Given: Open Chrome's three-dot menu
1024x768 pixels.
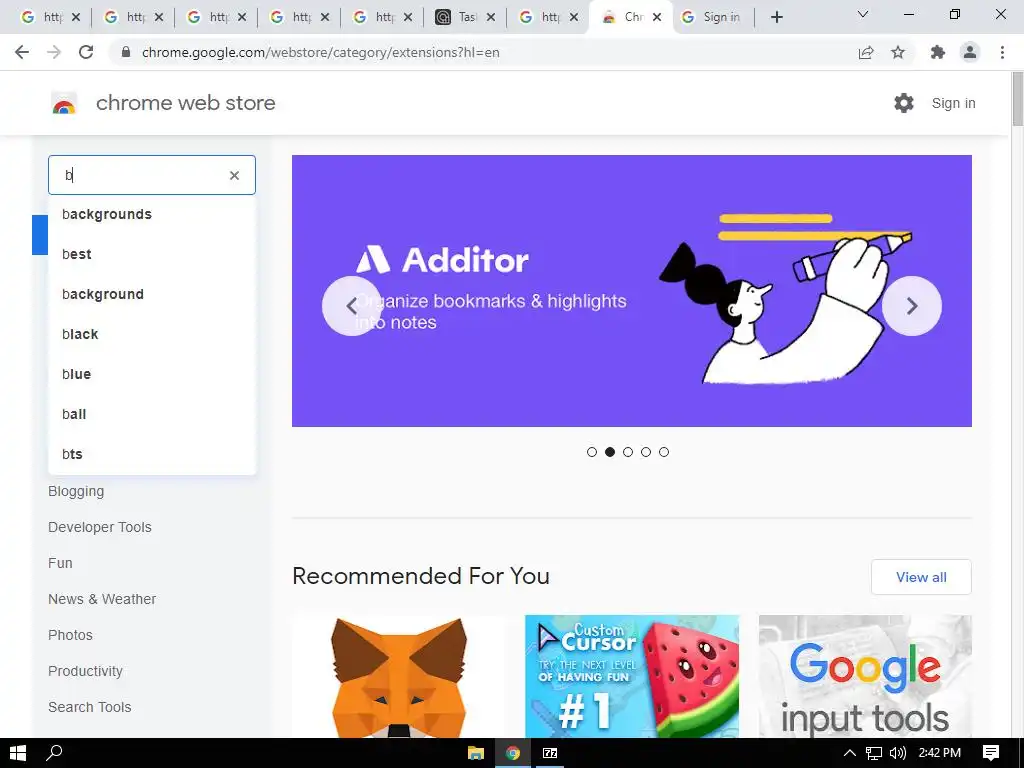Looking at the screenshot, I should click(1002, 52).
